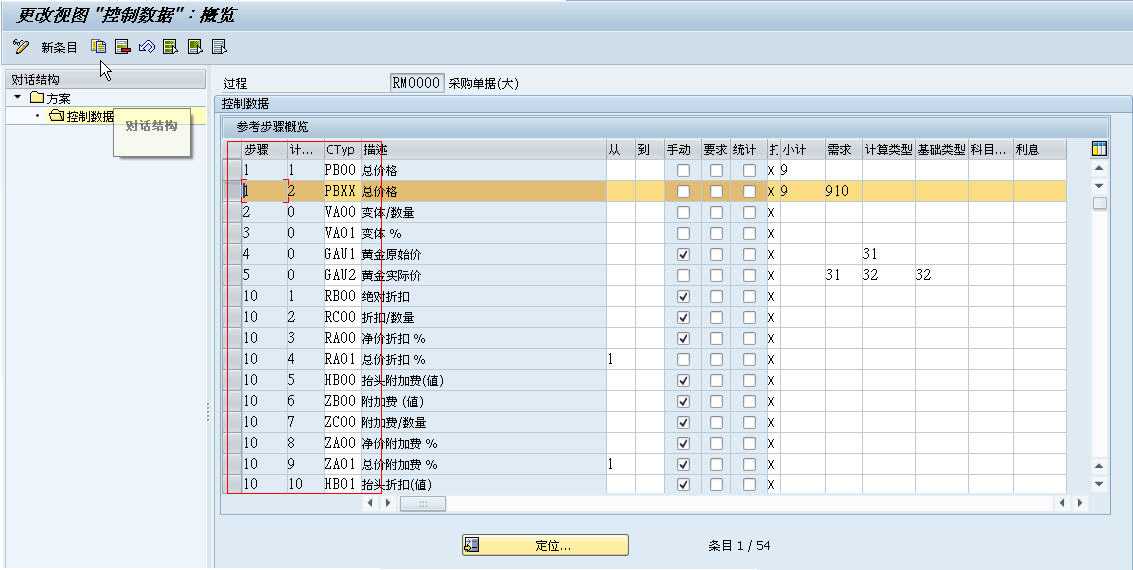The height and width of the screenshot is (570, 1133).
Task: Click the deselect all icon
Action: coord(220,47)
